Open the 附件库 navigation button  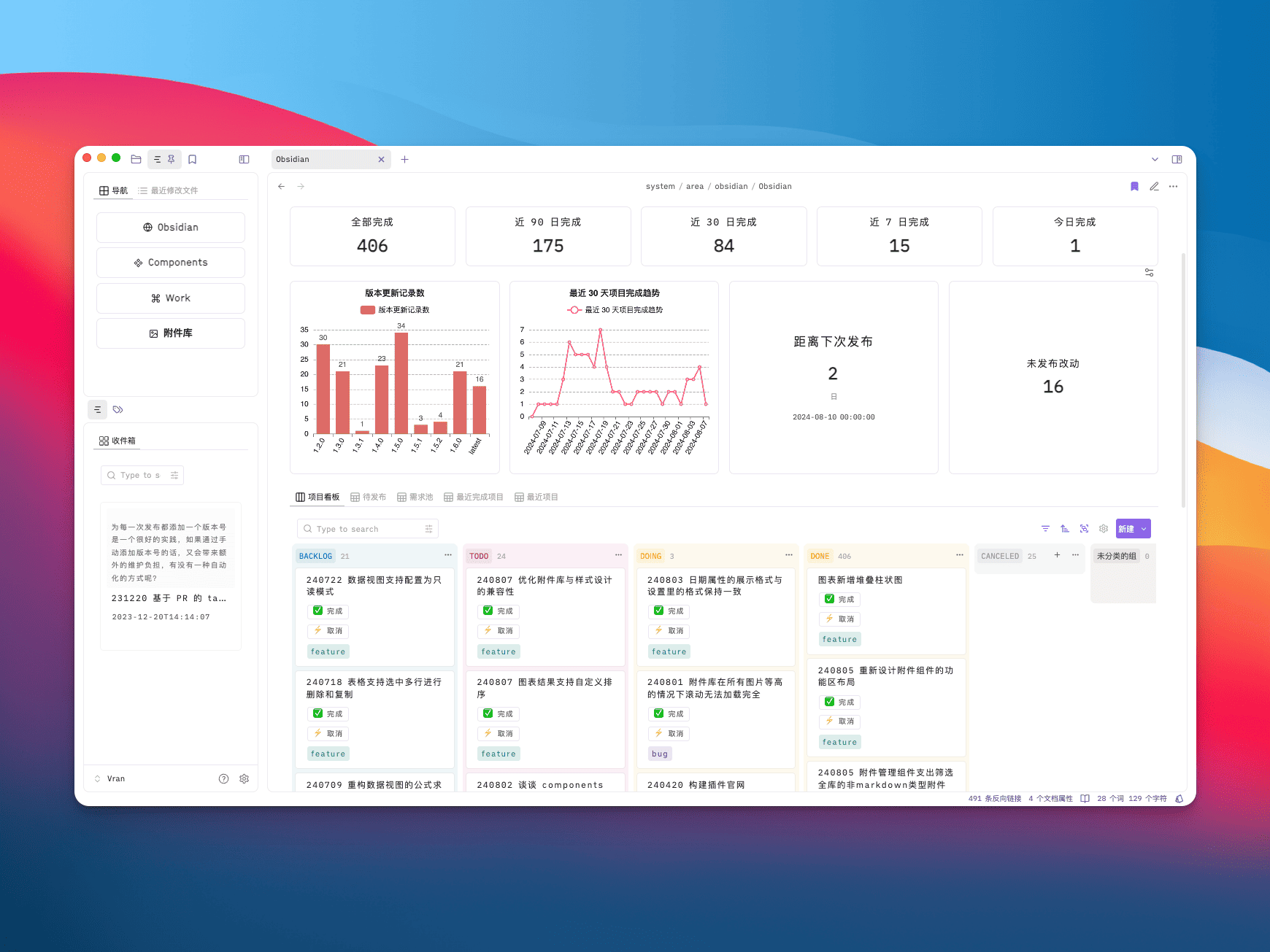(x=171, y=333)
